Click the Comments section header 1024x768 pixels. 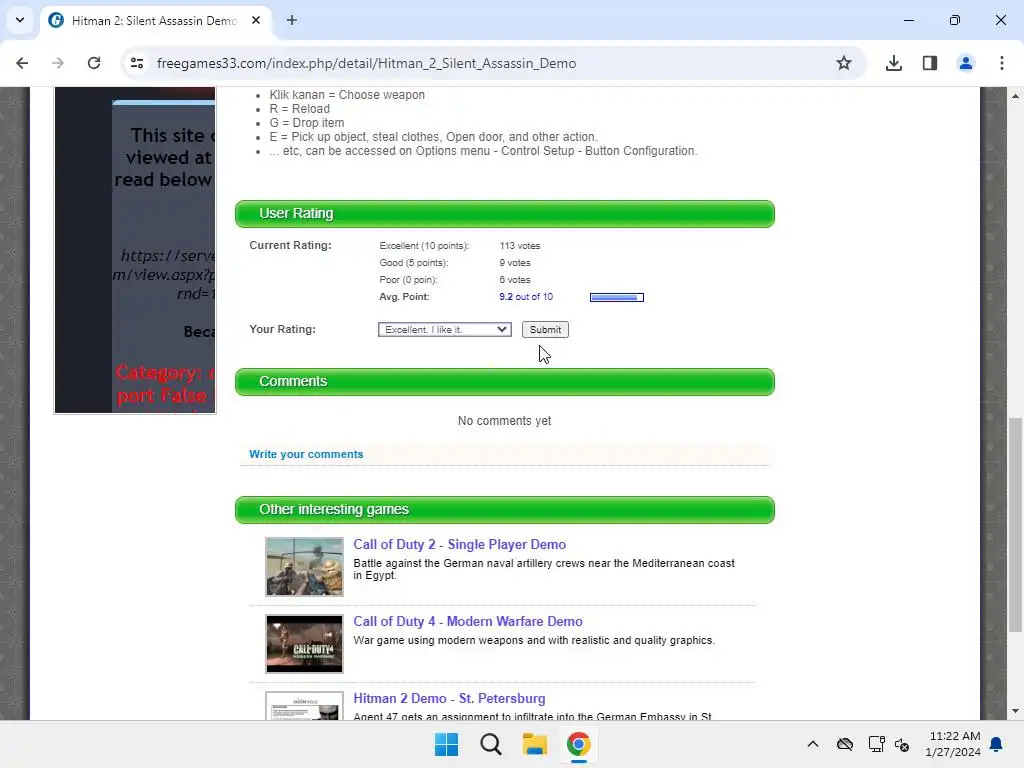coord(505,382)
